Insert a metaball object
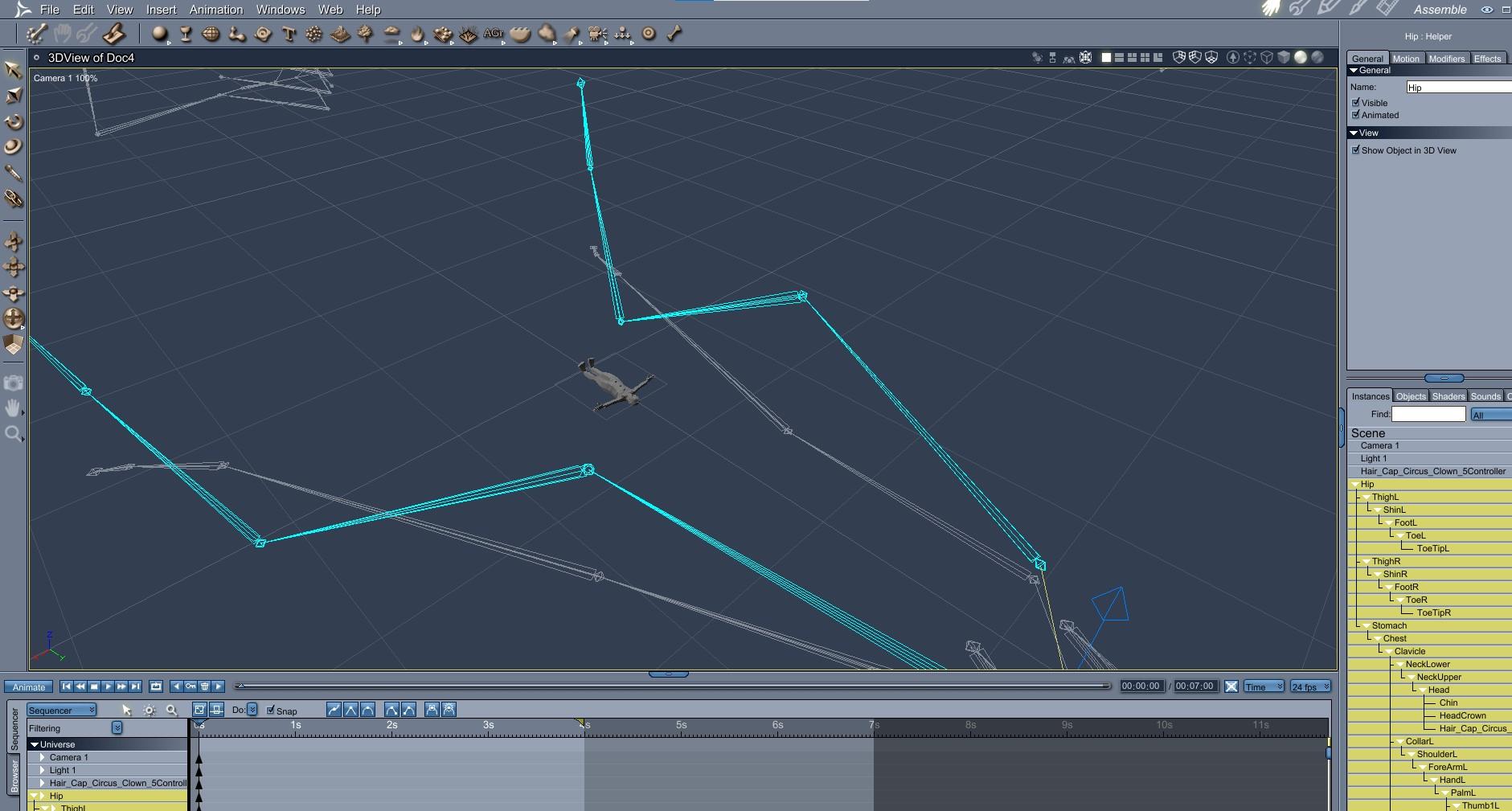Image resolution: width=1512 pixels, height=811 pixels. coord(236,34)
